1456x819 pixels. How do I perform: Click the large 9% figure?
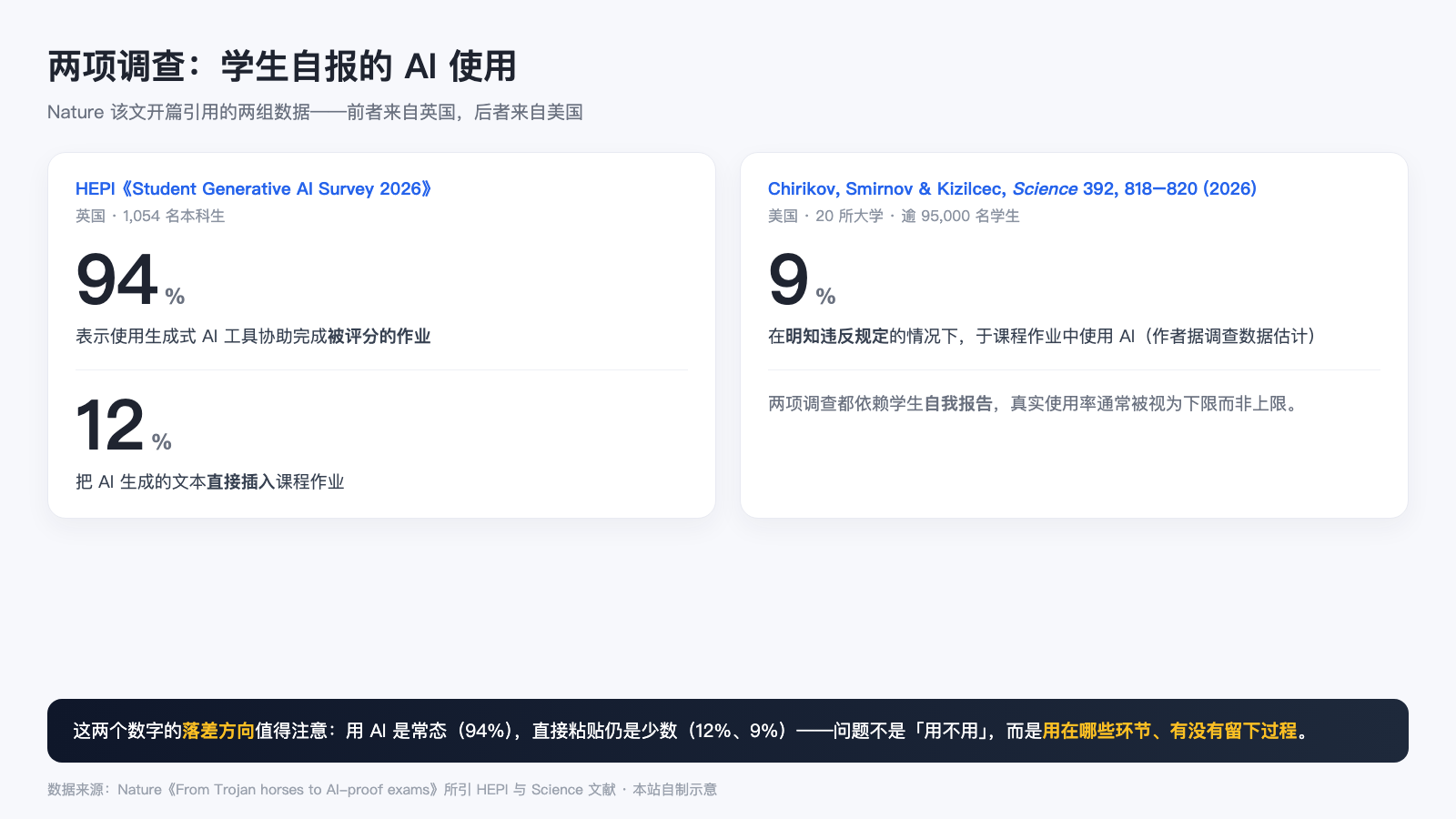tap(802, 280)
